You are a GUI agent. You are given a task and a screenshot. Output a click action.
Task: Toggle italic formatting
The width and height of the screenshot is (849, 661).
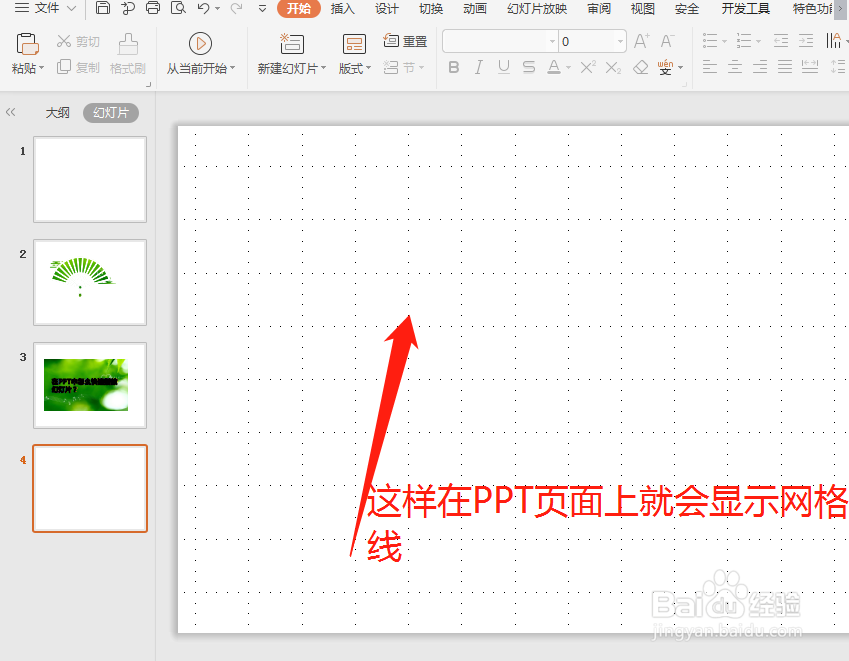[478, 67]
